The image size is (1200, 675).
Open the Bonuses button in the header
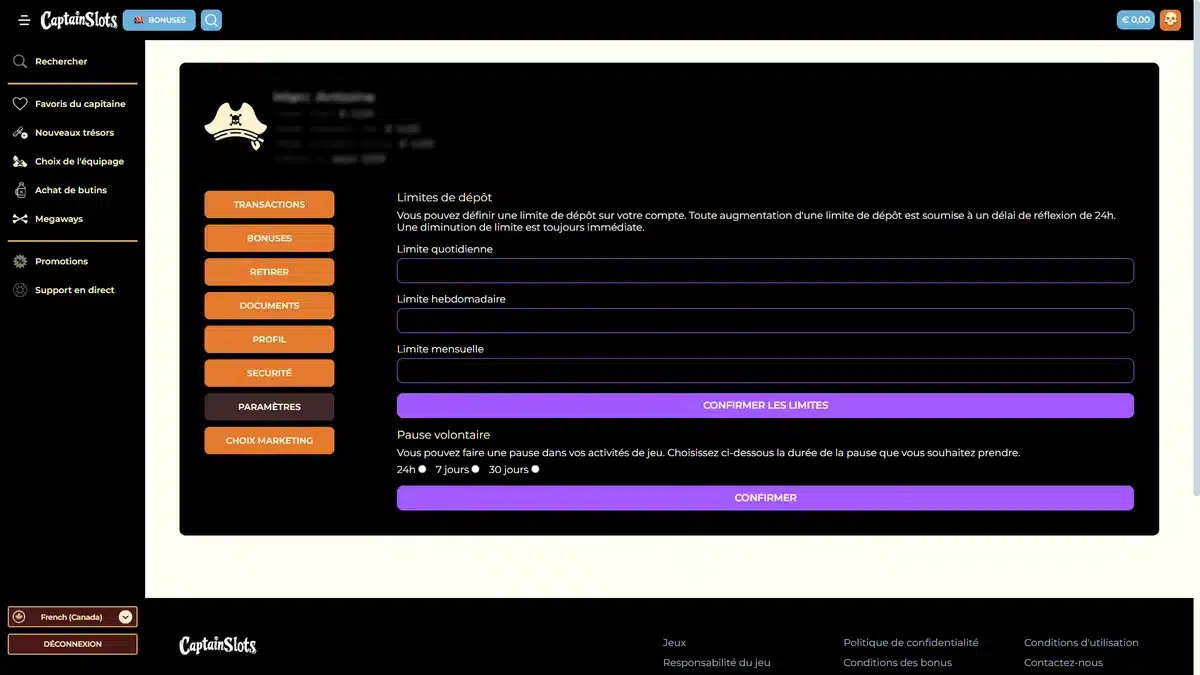pos(159,20)
